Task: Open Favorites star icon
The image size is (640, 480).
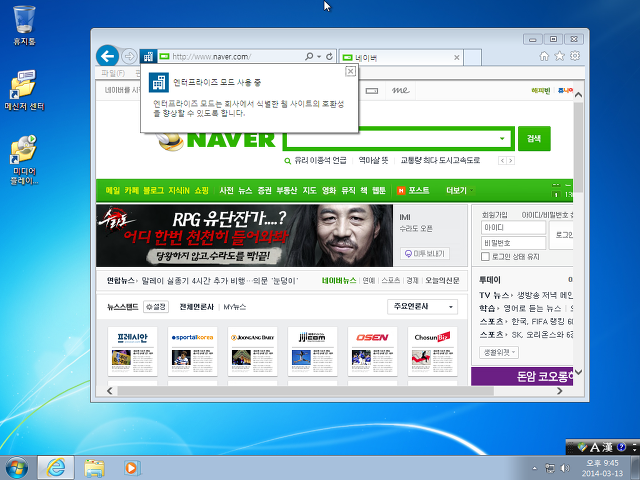Action: tap(559, 56)
